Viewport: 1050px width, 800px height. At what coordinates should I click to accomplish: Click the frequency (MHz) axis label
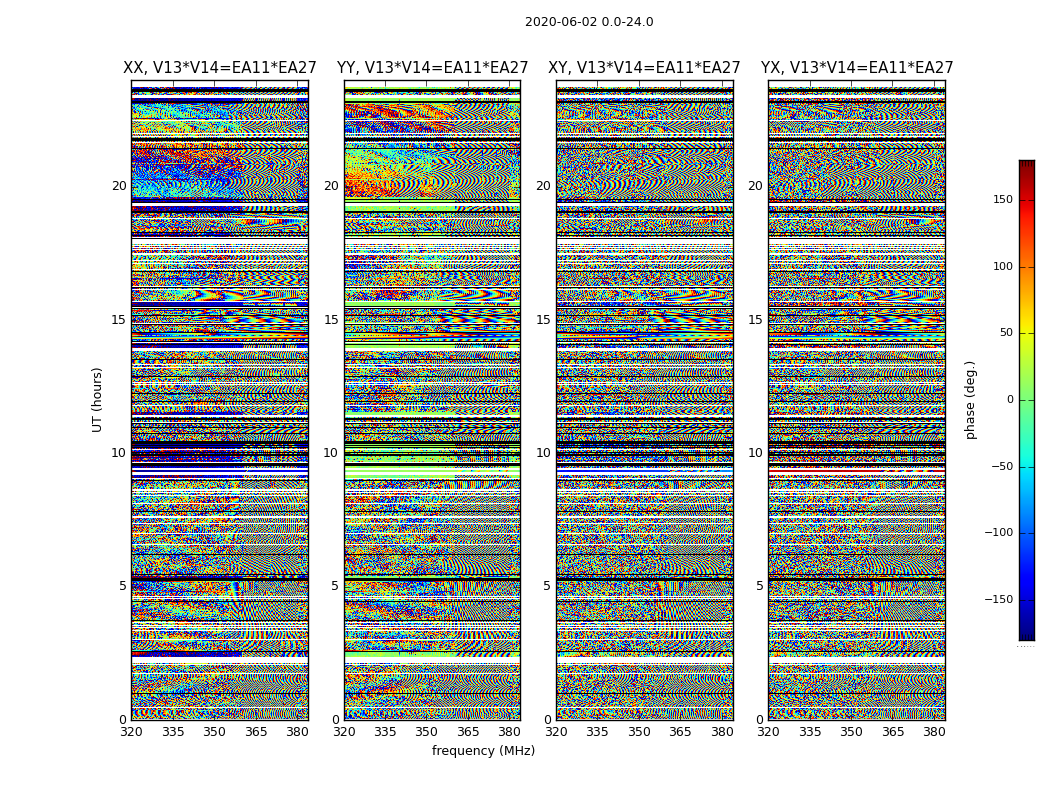[483, 750]
